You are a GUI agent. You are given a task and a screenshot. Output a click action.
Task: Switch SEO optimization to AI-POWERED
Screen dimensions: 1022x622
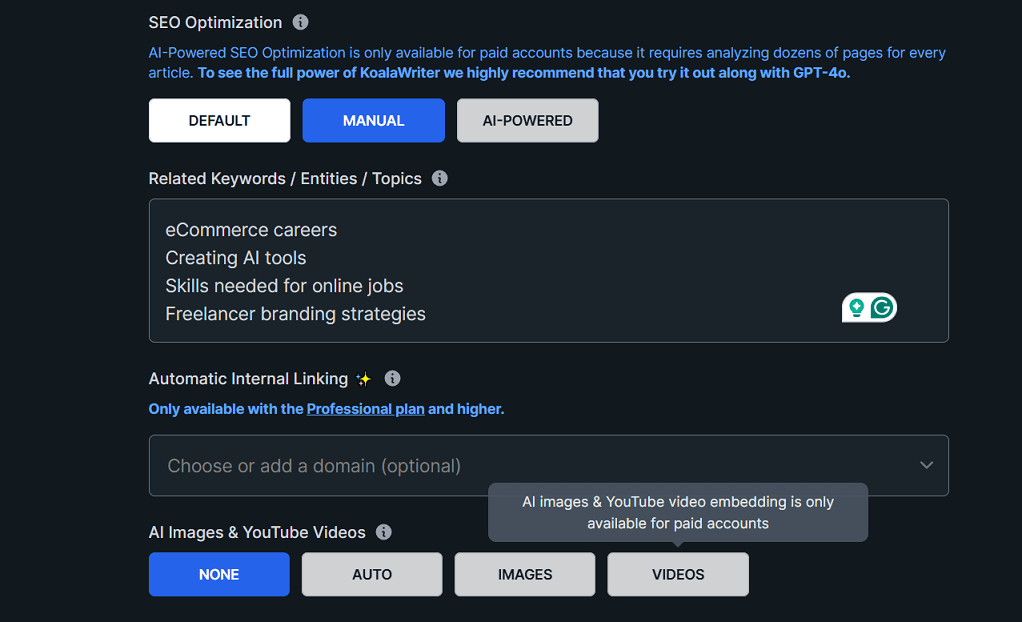click(x=527, y=120)
